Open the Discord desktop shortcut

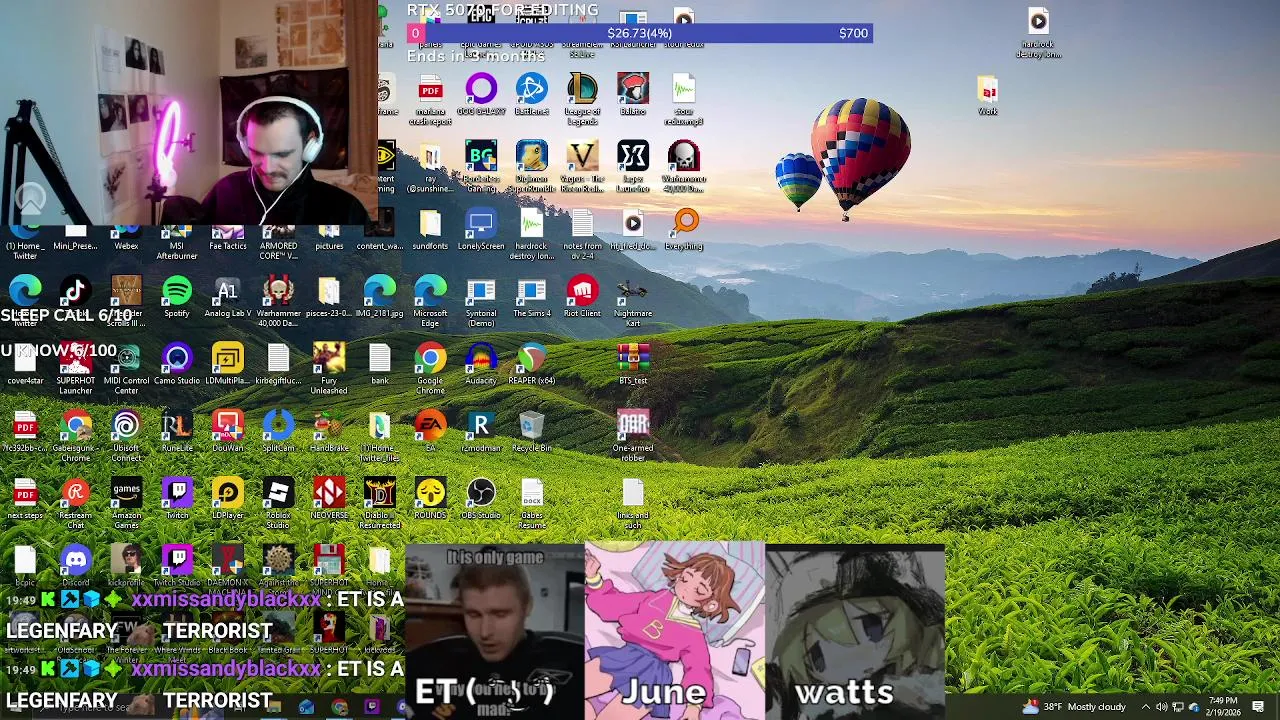pyautogui.click(x=76, y=566)
